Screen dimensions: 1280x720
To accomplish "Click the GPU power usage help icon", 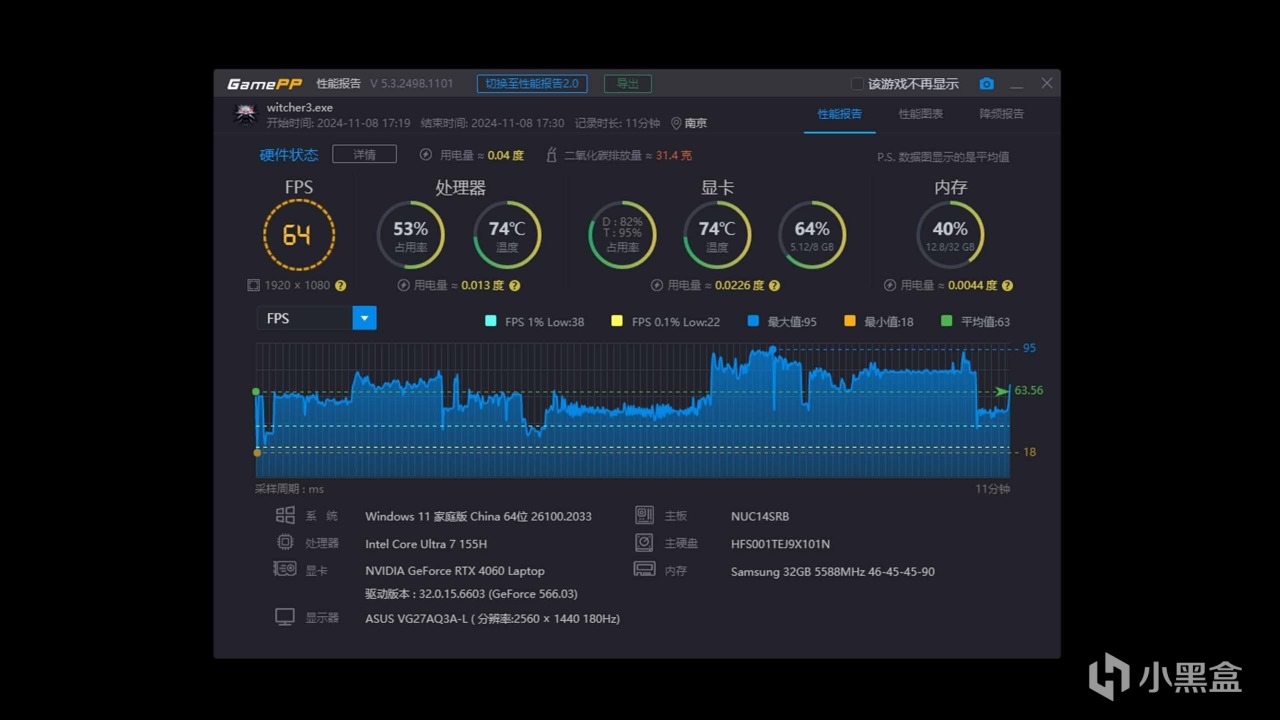I will (x=774, y=285).
